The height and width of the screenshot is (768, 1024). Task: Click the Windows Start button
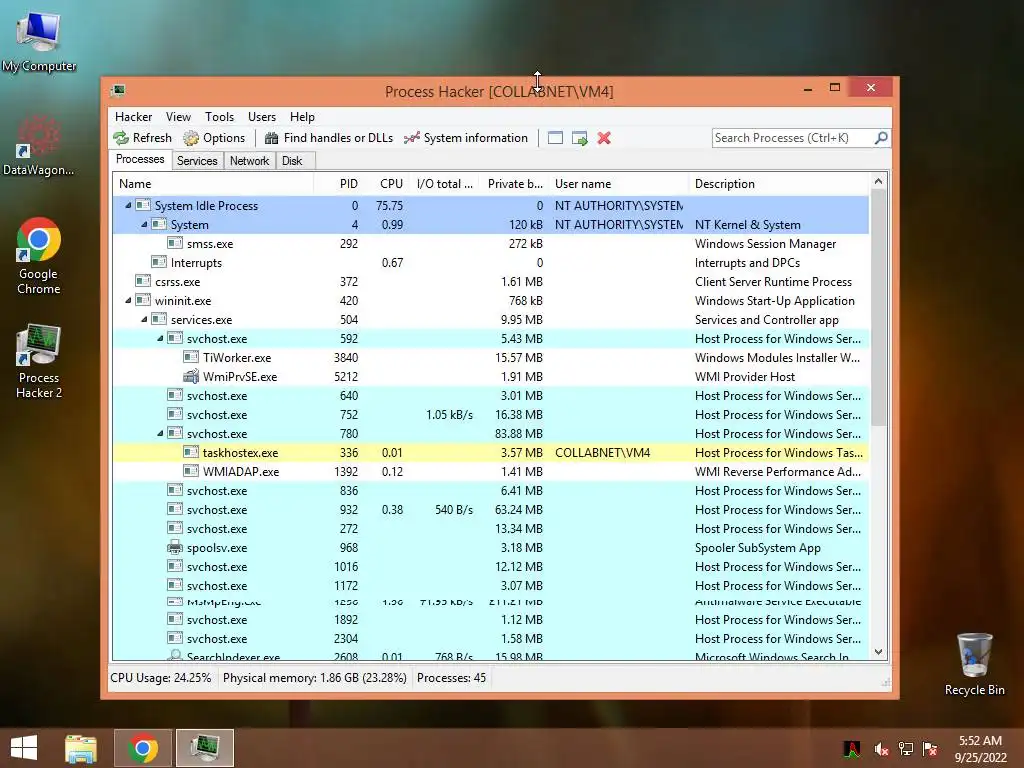point(24,748)
